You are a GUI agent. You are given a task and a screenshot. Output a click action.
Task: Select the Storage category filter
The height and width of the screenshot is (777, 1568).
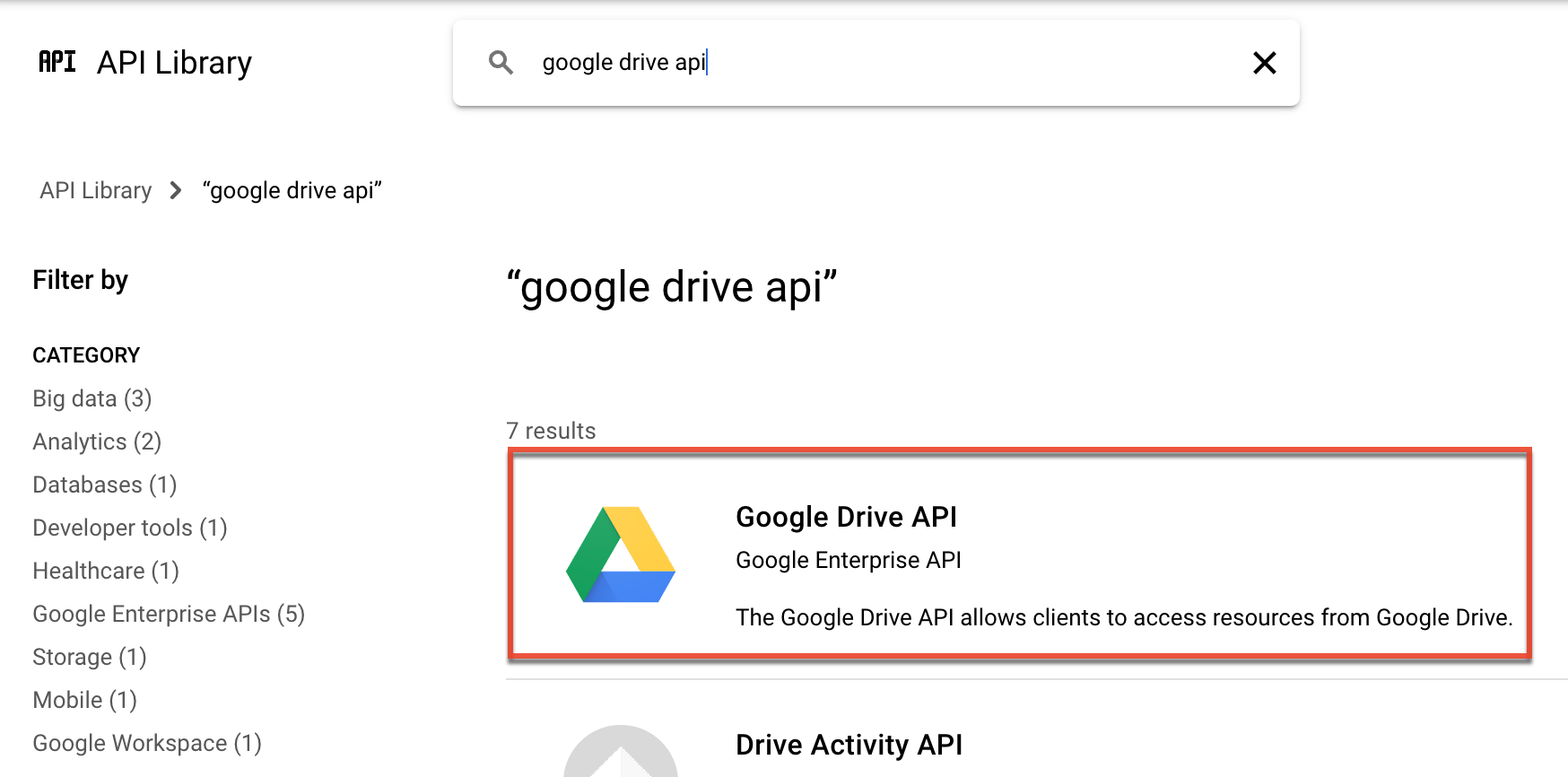click(x=89, y=657)
